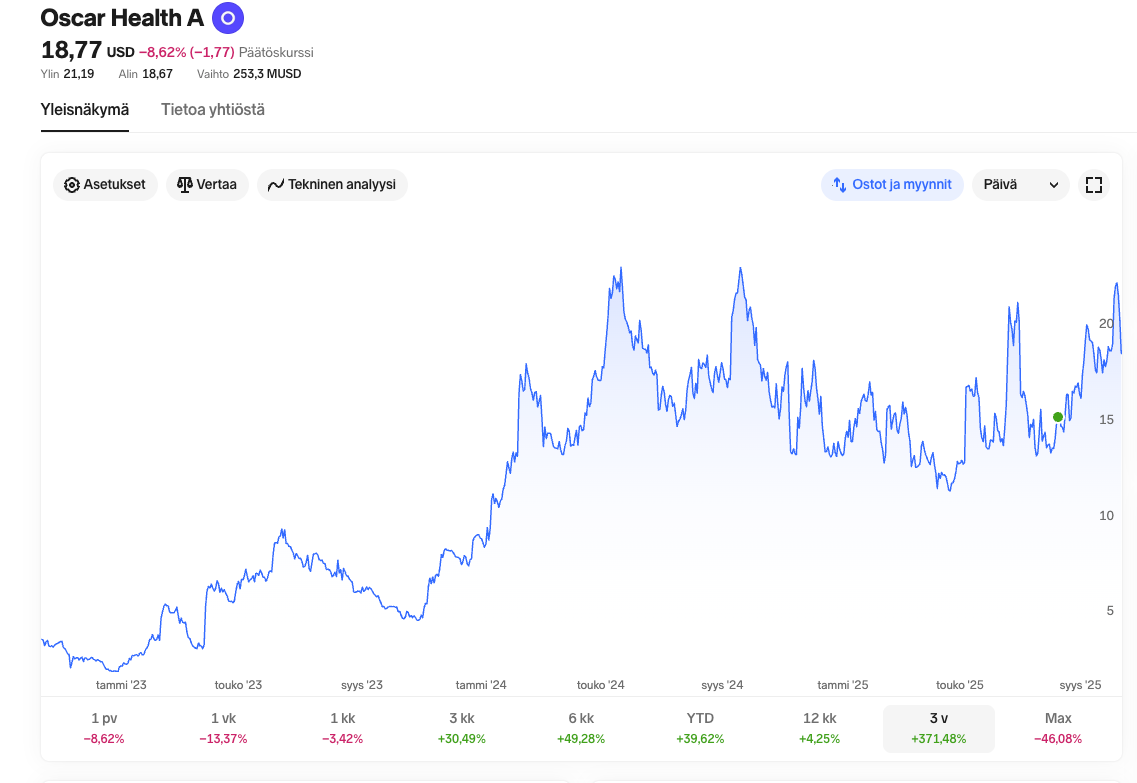Click the 5 price axis label
The width and height of the screenshot is (1137, 783).
click(1109, 610)
